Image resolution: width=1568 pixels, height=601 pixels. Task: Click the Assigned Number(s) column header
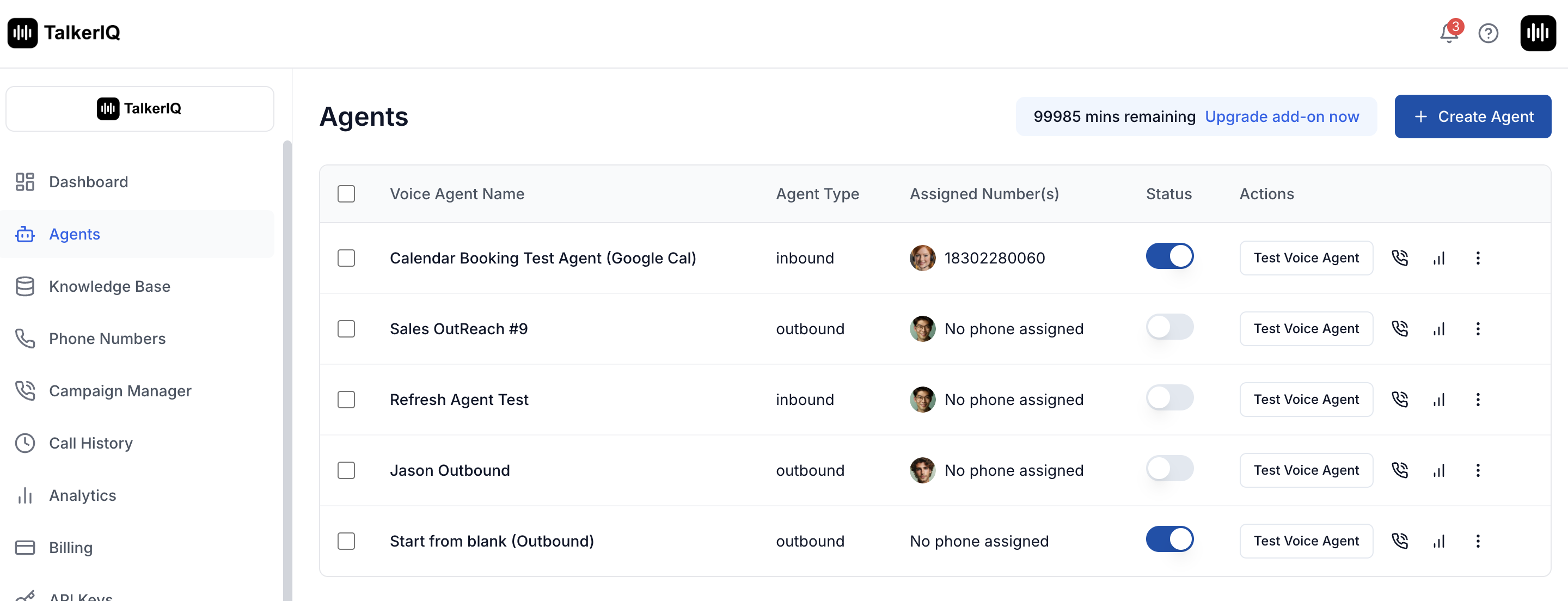click(x=984, y=194)
